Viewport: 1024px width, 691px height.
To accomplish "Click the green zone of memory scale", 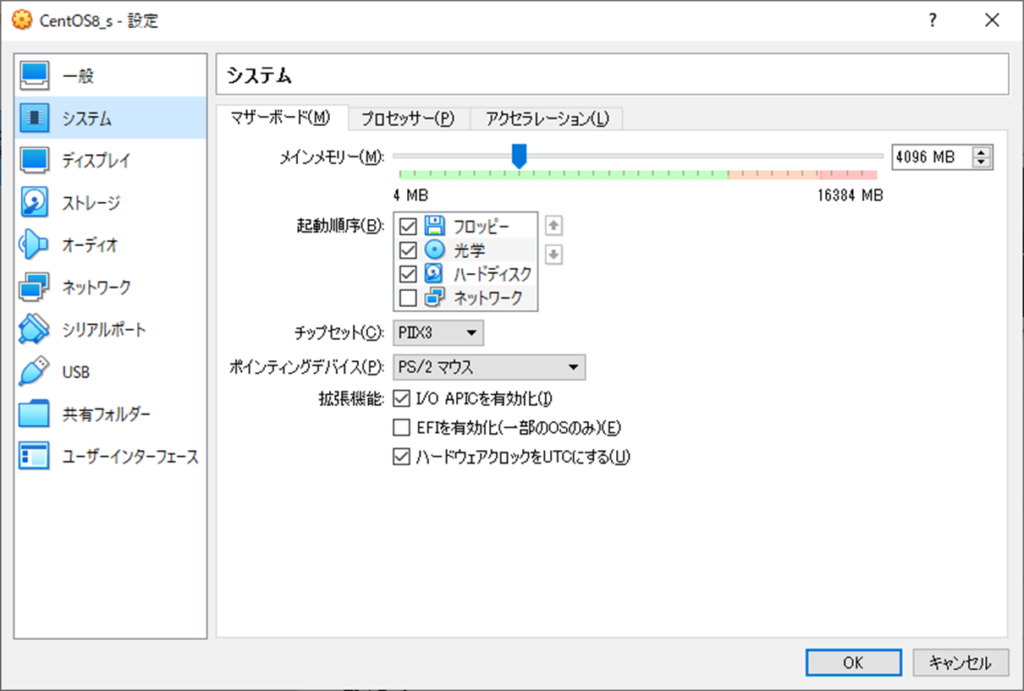I will click(x=563, y=174).
